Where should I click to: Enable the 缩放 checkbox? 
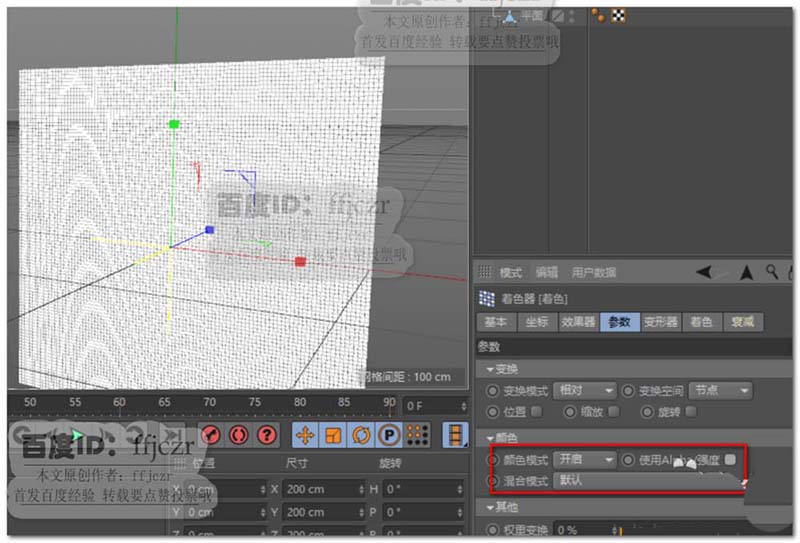(614, 411)
